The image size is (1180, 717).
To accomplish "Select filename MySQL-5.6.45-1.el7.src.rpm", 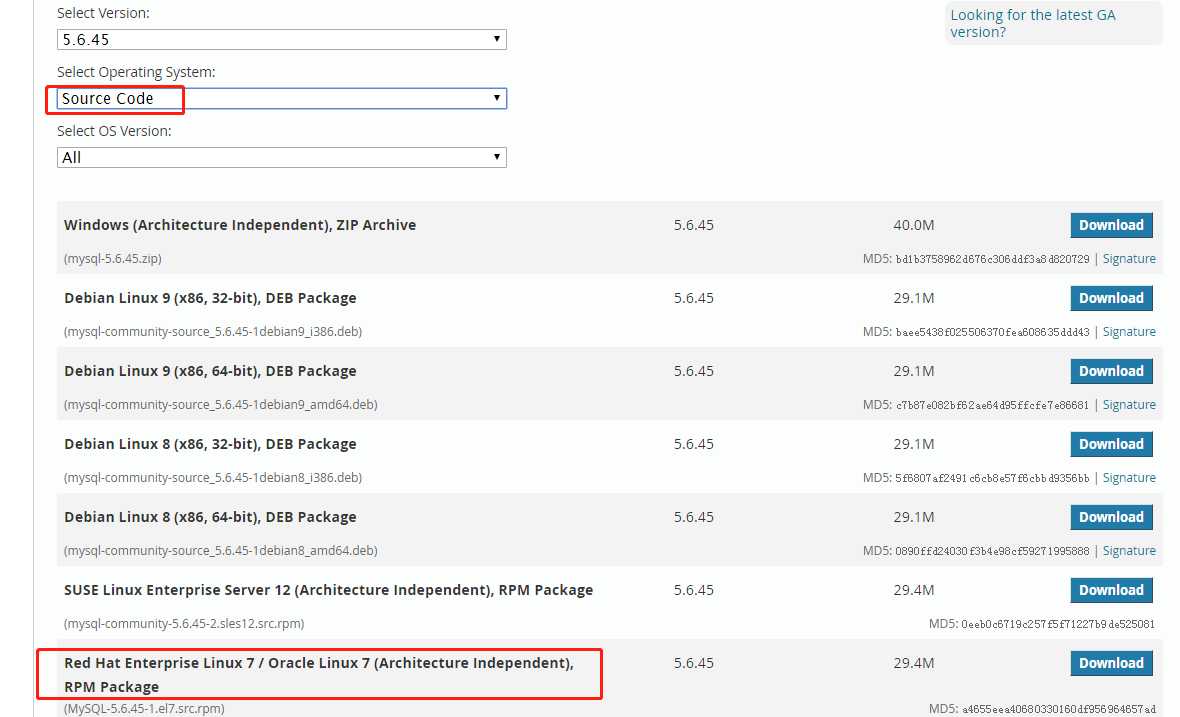I will [x=144, y=709].
